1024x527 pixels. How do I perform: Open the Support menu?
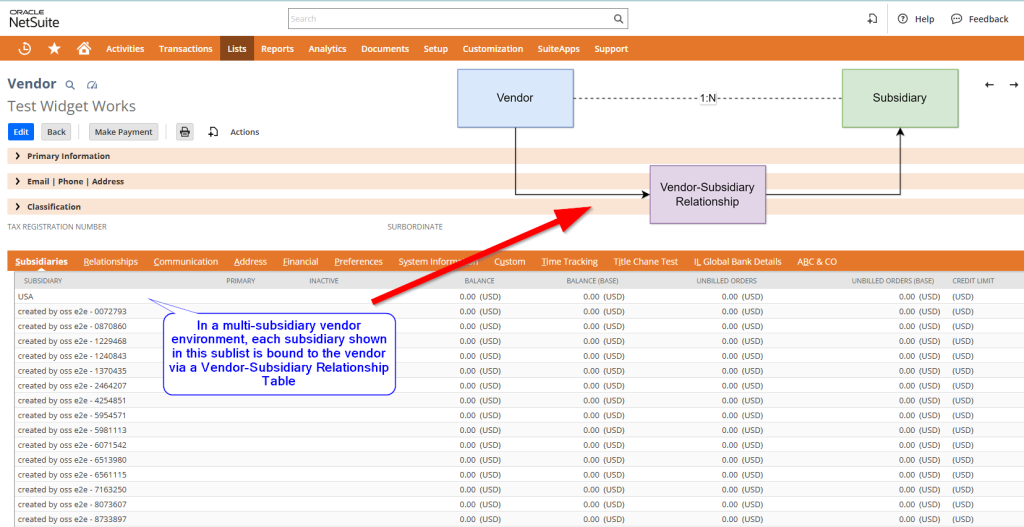click(x=611, y=49)
